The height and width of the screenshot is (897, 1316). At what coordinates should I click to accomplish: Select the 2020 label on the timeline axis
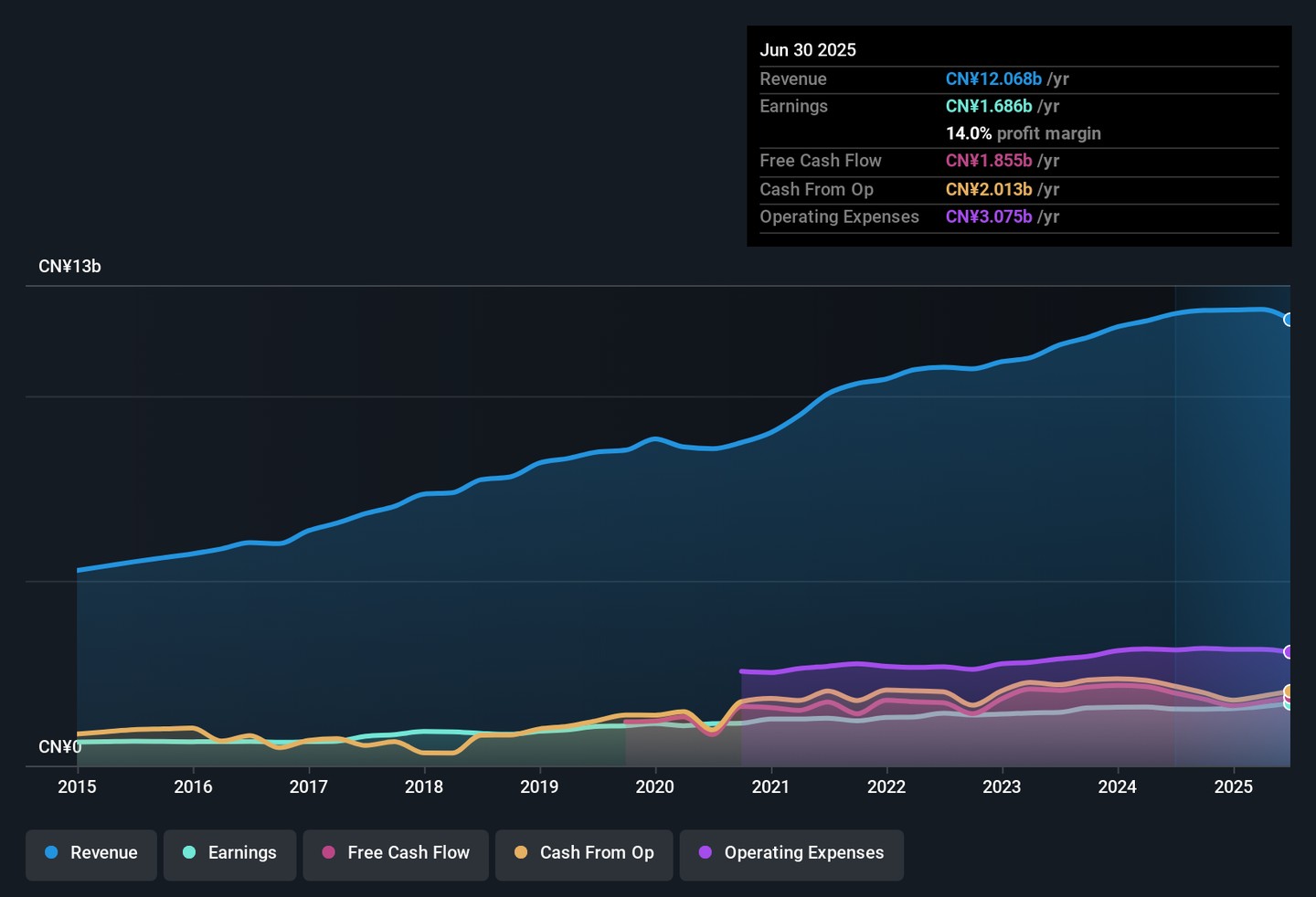(x=654, y=786)
